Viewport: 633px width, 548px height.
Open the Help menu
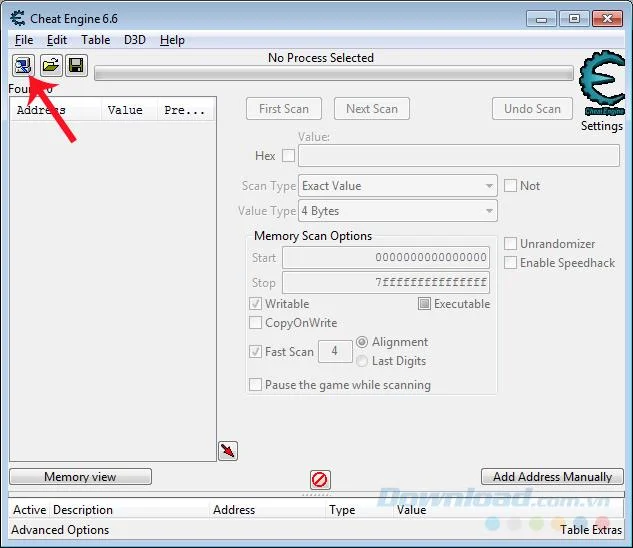pos(172,40)
